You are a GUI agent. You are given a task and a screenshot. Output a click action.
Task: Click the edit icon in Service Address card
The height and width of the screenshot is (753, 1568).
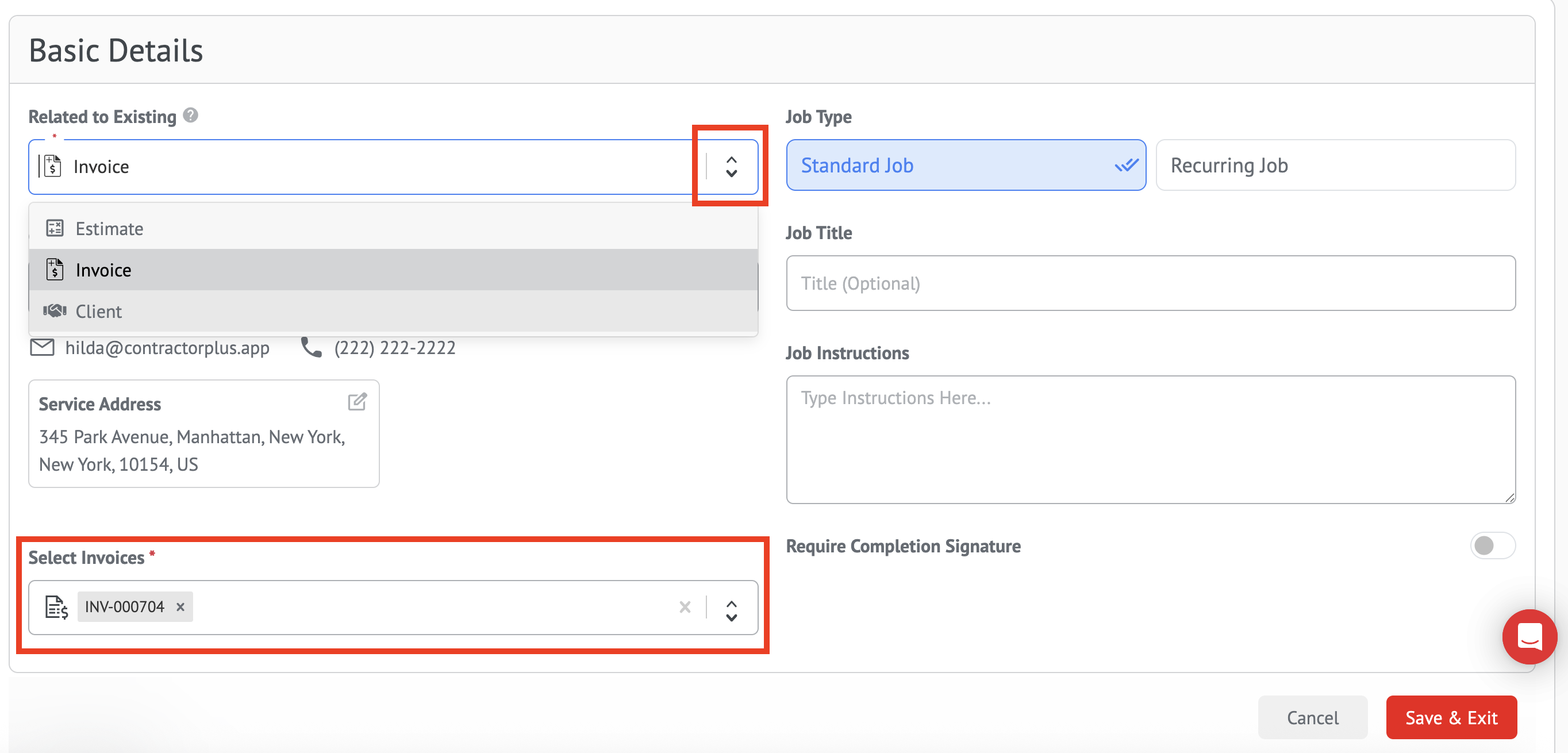click(x=358, y=402)
